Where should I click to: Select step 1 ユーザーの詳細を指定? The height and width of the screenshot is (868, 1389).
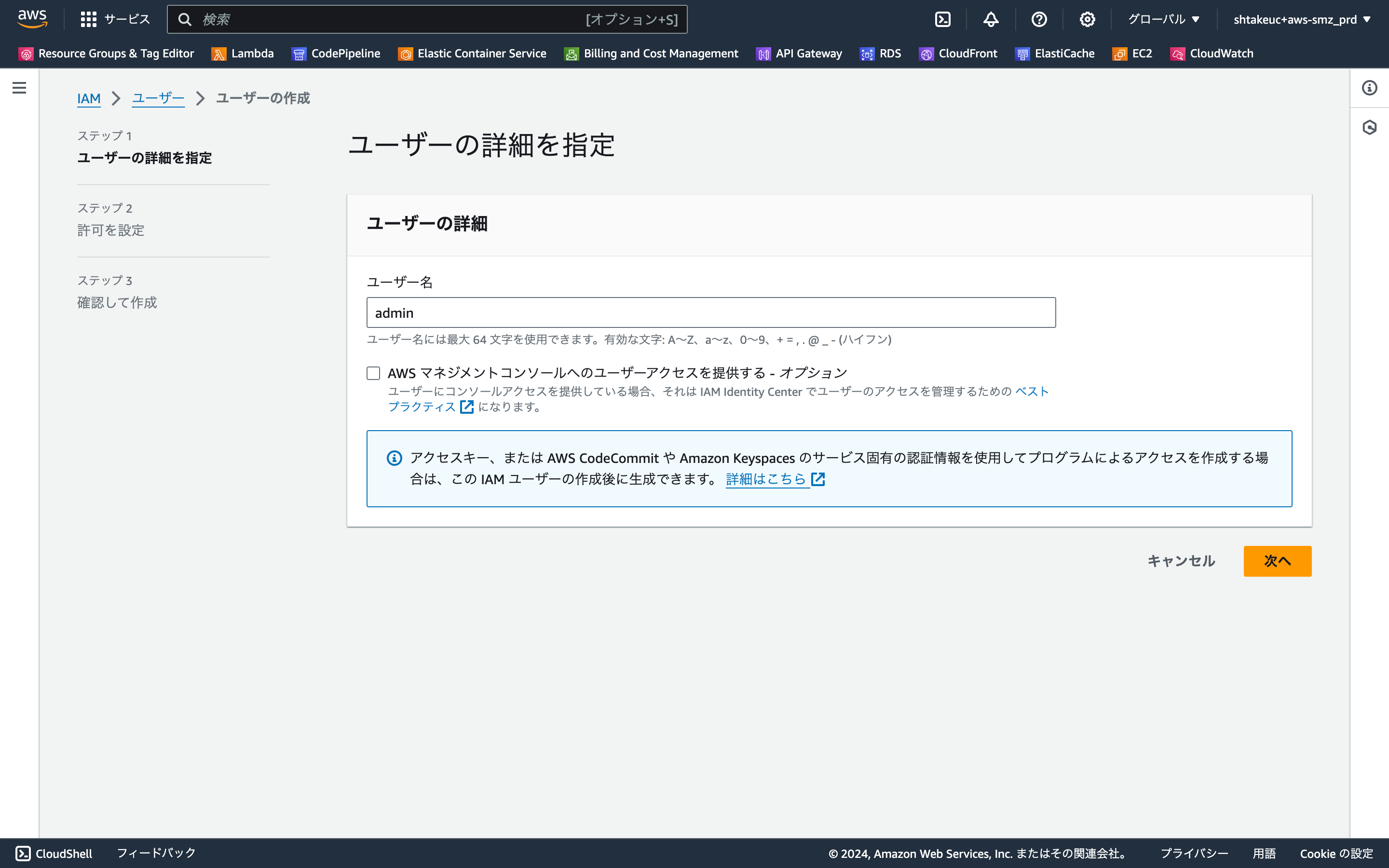tap(145, 158)
